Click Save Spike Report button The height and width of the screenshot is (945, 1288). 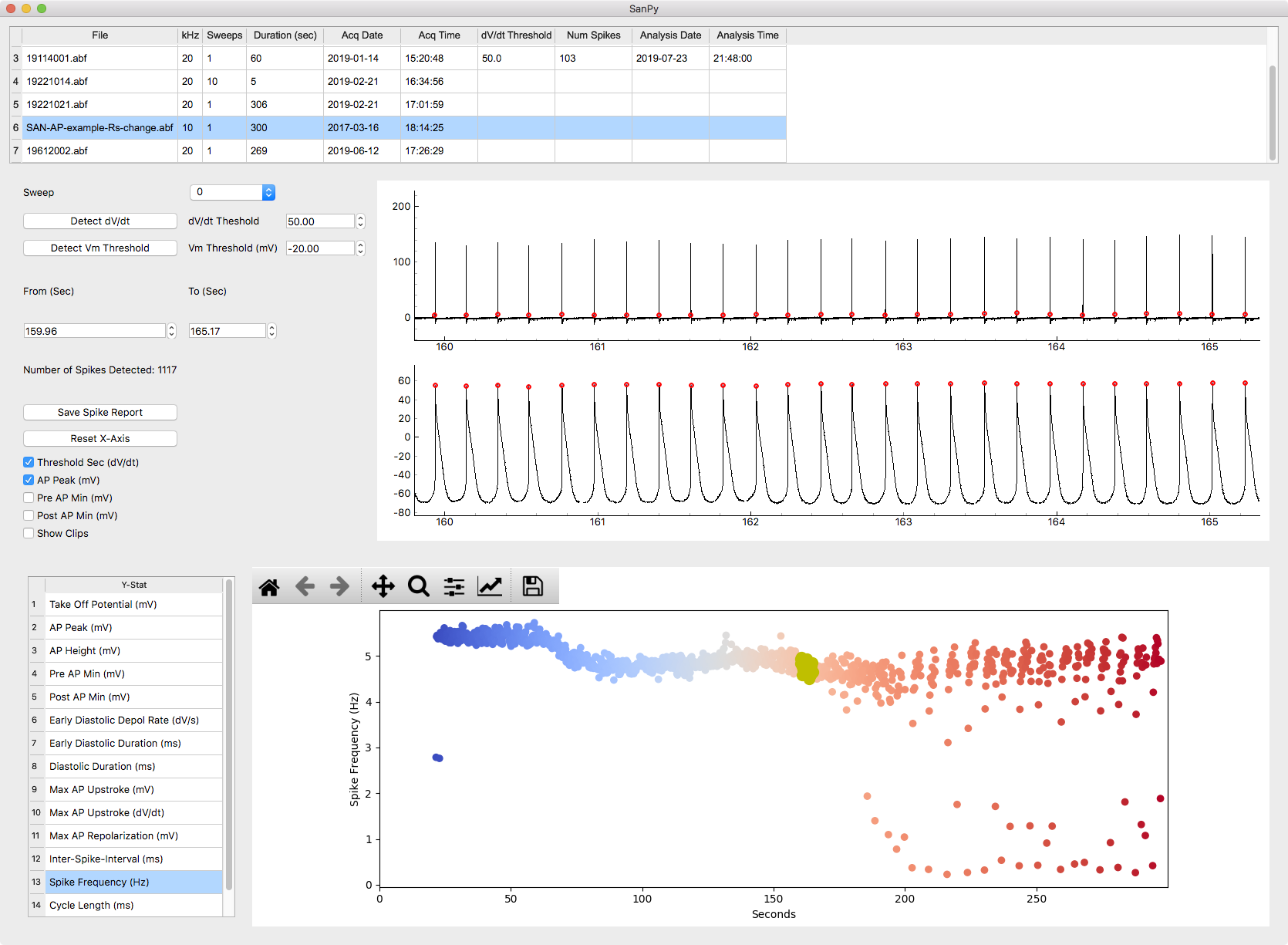(x=100, y=413)
